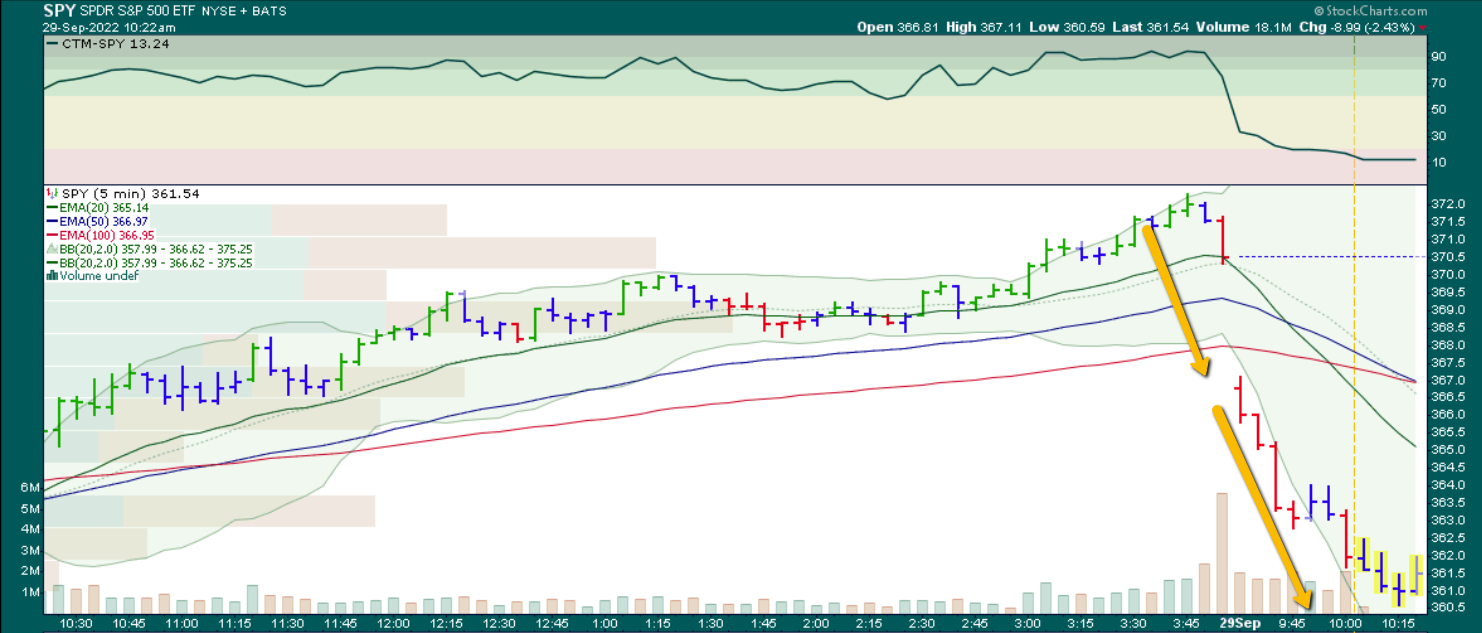The image size is (1482, 633).
Task: Click the SPY ticker symbol in the chart header
Action: [59, 10]
